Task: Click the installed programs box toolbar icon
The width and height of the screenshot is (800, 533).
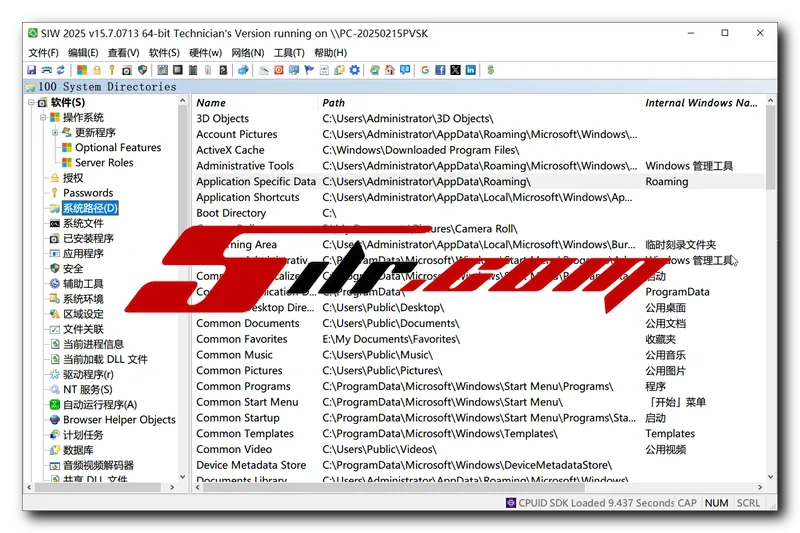Action: click(x=127, y=70)
